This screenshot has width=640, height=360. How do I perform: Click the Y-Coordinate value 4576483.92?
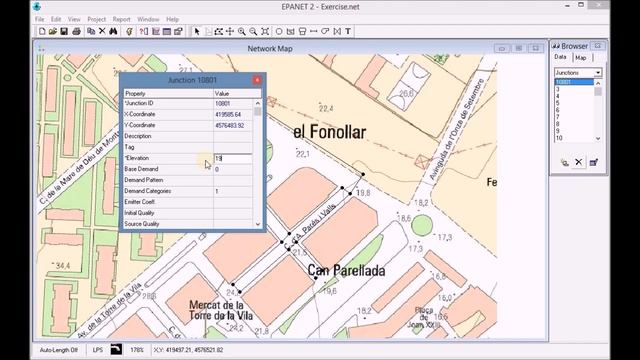[230, 126]
